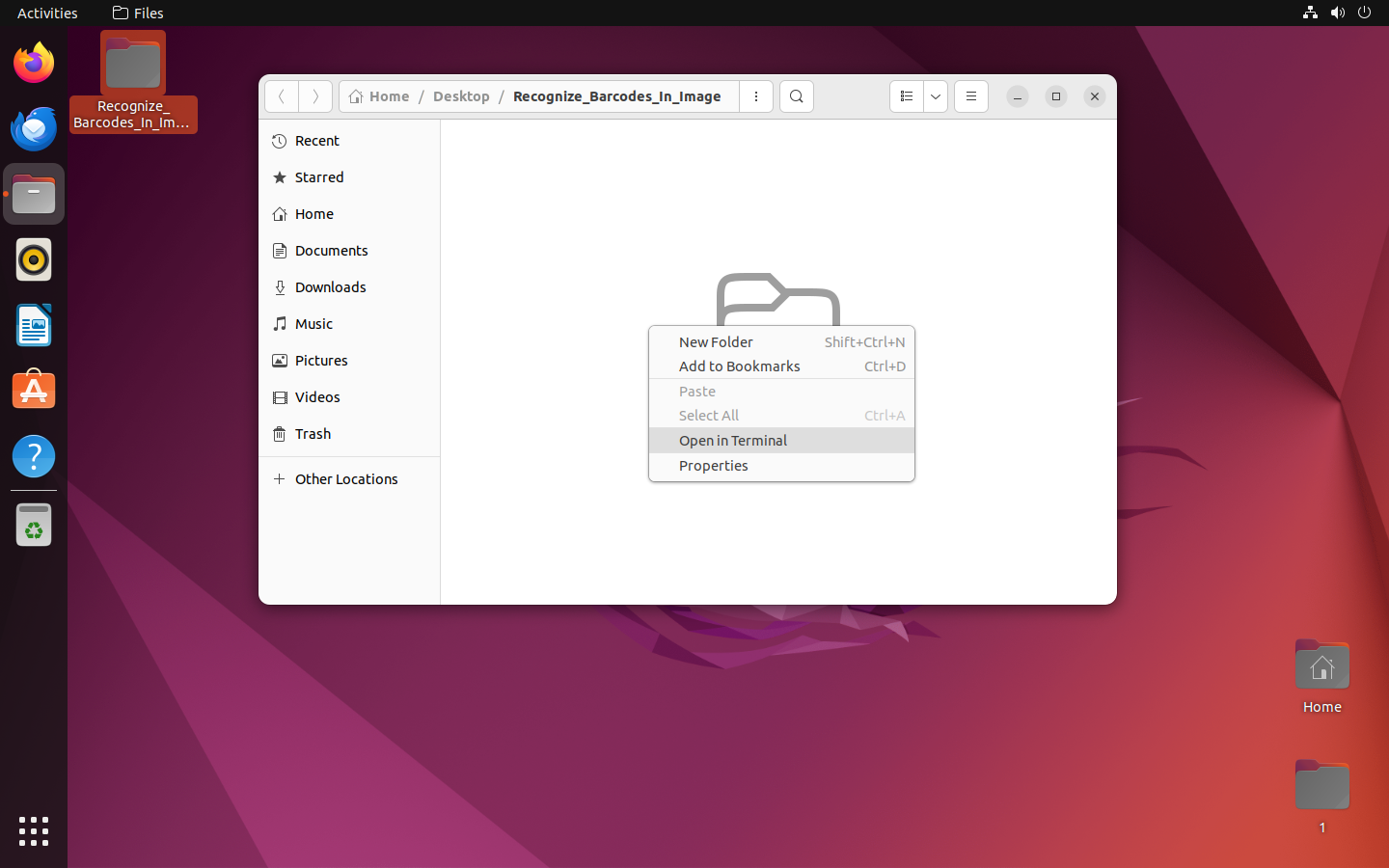Image resolution: width=1389 pixels, height=868 pixels.
Task: Click the search magnifier icon in Files
Action: click(x=796, y=96)
